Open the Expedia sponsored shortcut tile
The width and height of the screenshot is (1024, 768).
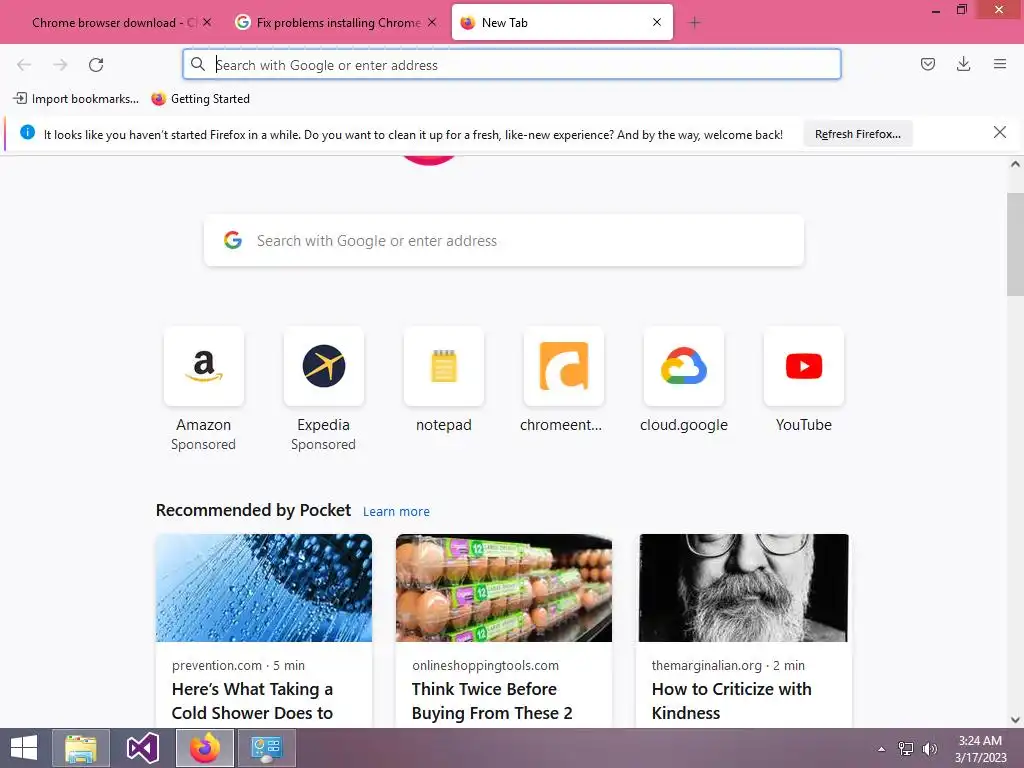[323, 366]
